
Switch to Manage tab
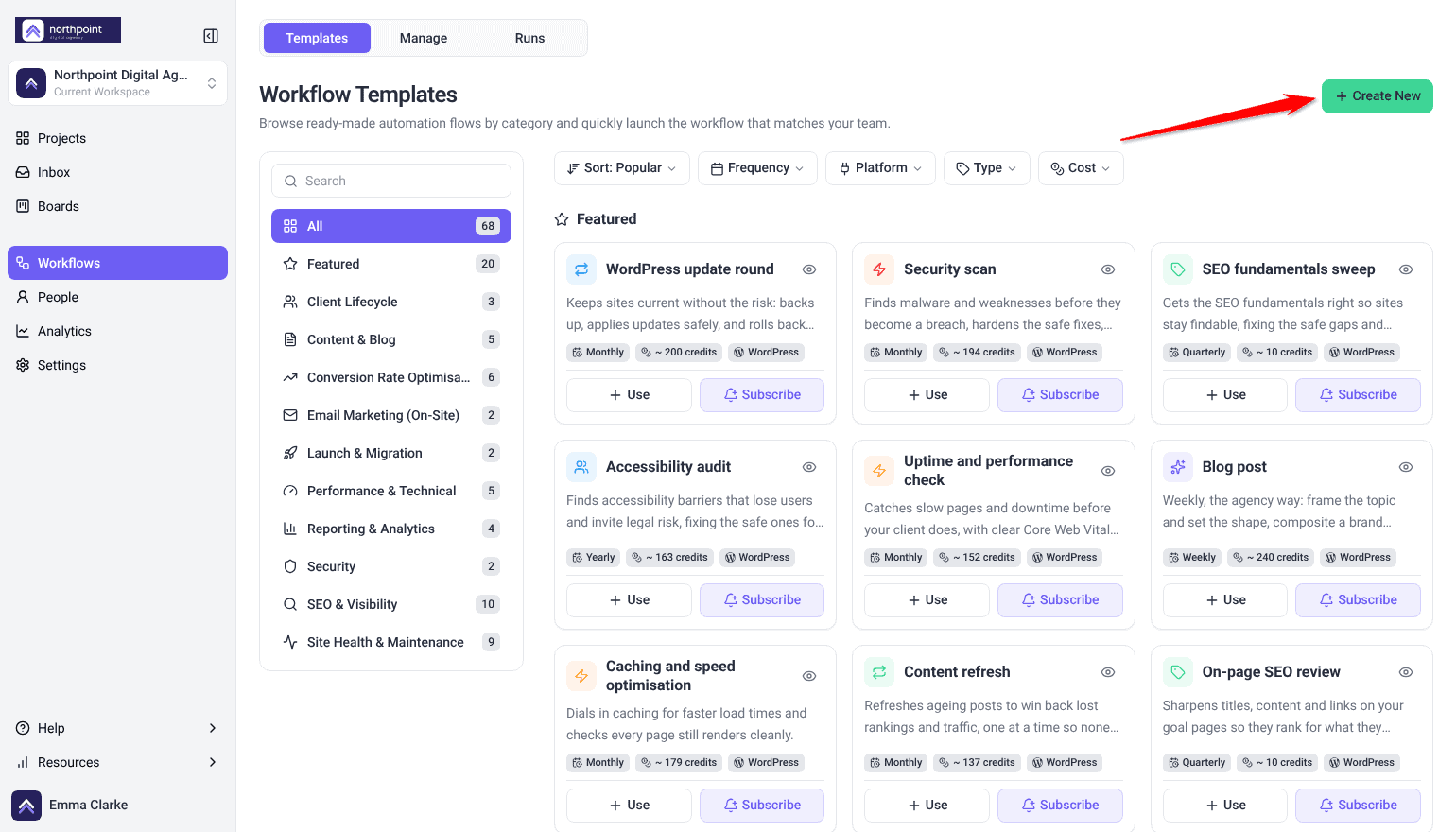pos(424,38)
